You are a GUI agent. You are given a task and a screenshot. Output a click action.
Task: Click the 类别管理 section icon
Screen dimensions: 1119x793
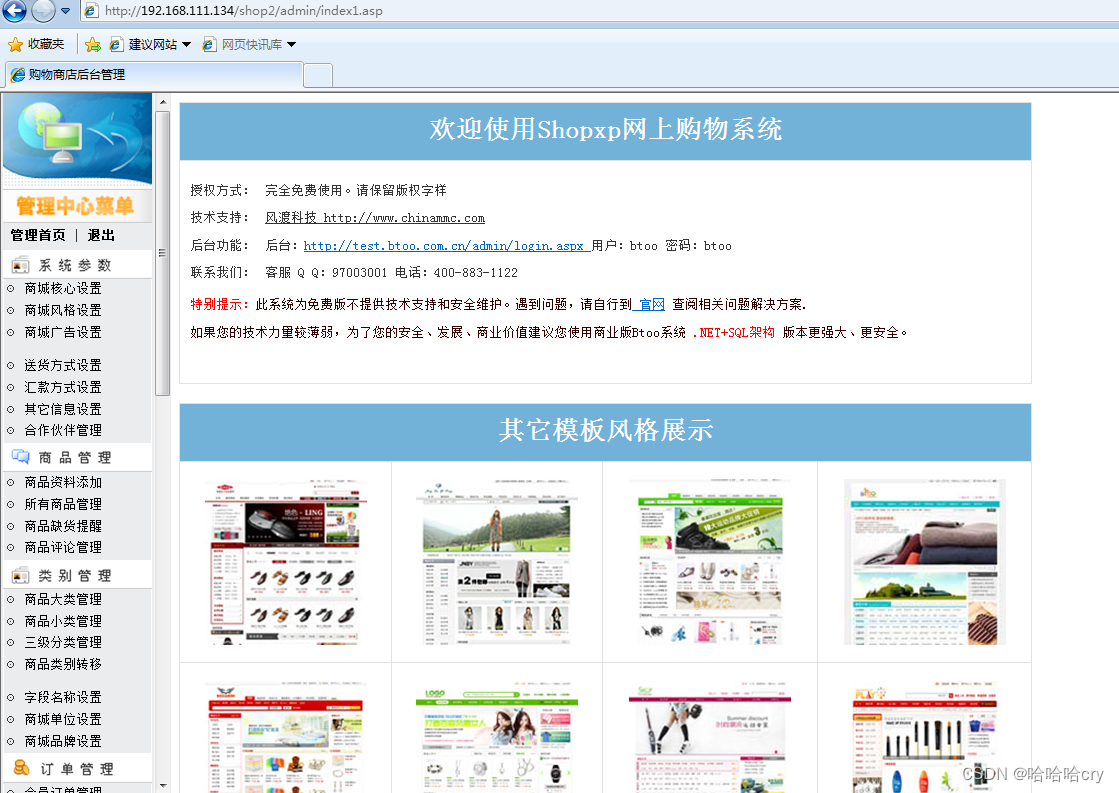(x=20, y=575)
